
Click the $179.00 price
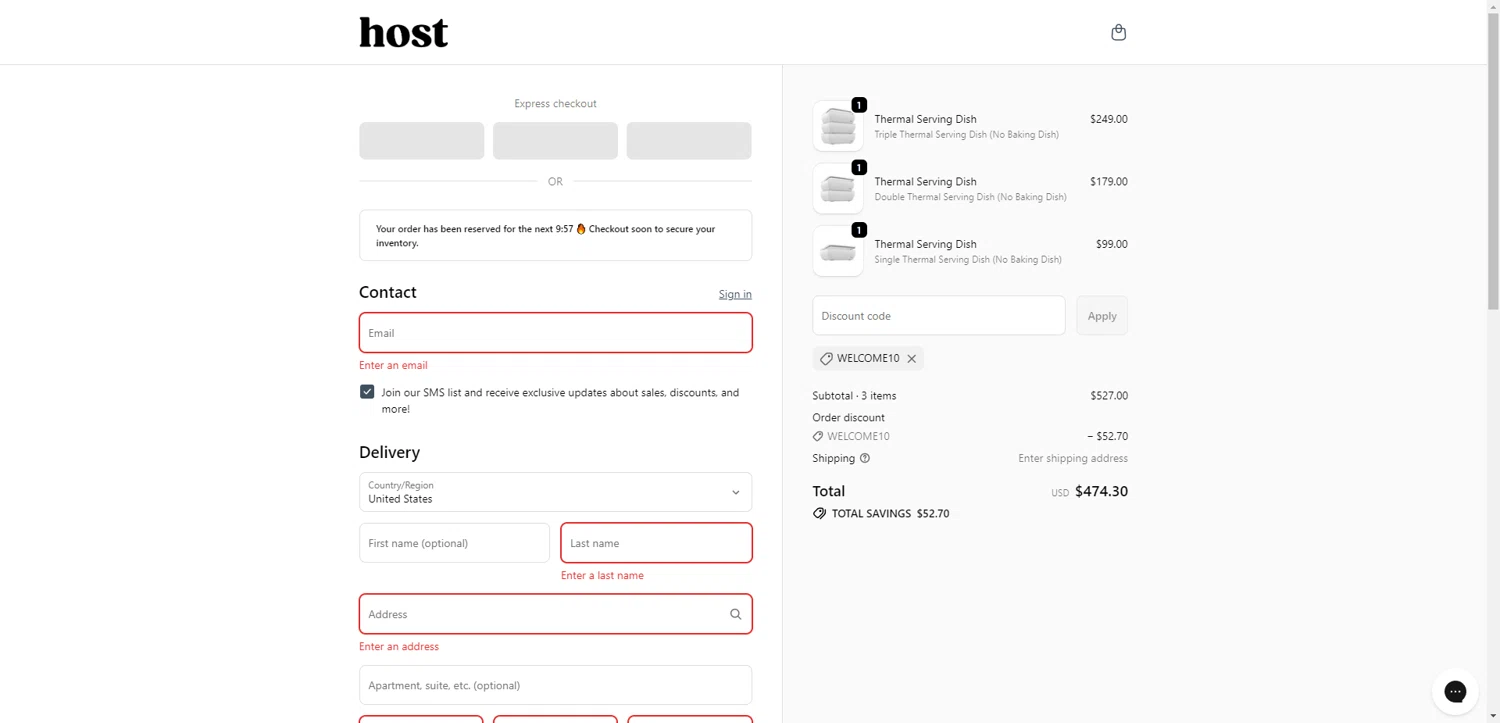tap(1108, 182)
